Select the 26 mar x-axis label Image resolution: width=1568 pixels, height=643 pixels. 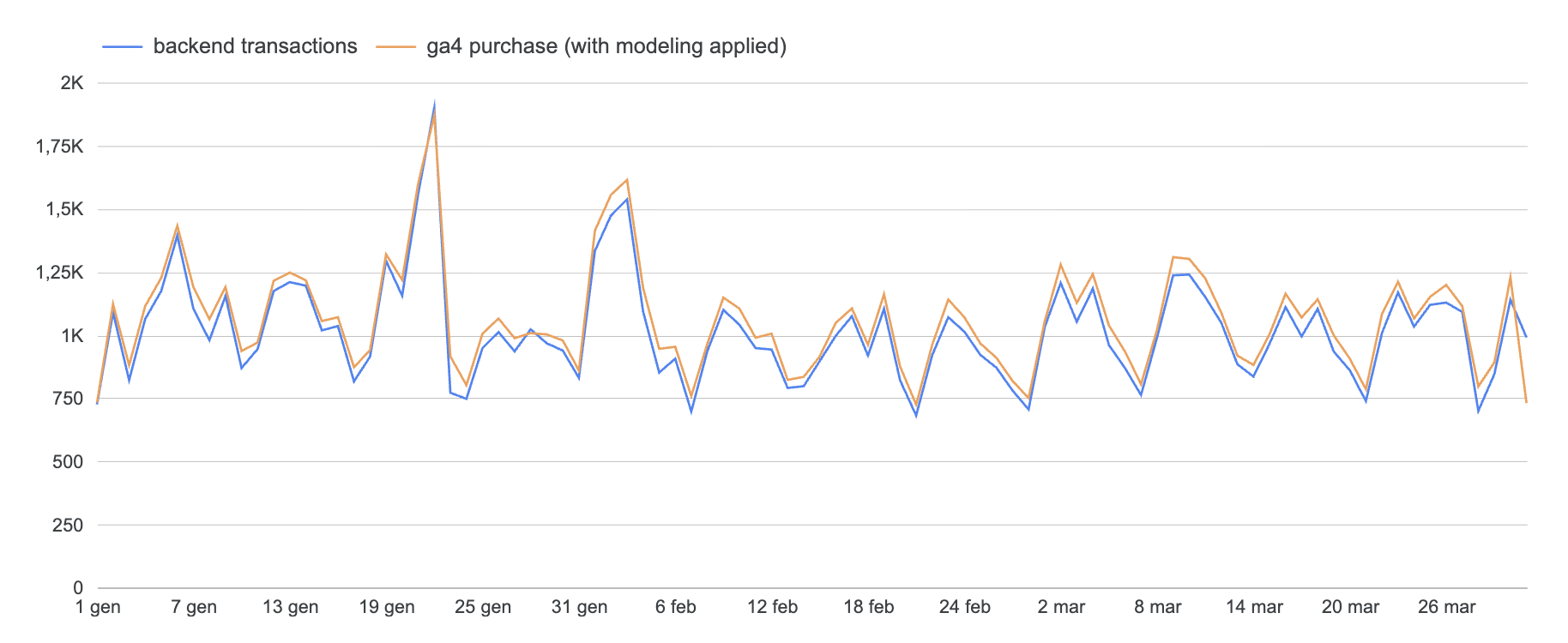click(x=1447, y=607)
